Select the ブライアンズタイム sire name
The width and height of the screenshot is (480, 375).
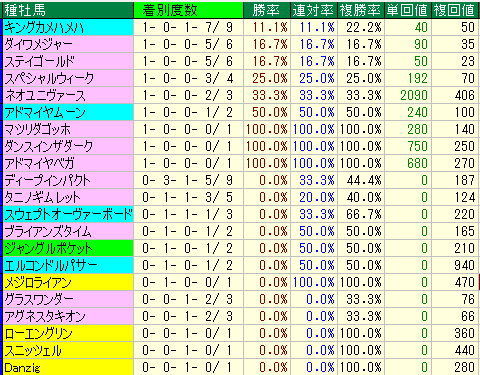(48, 231)
